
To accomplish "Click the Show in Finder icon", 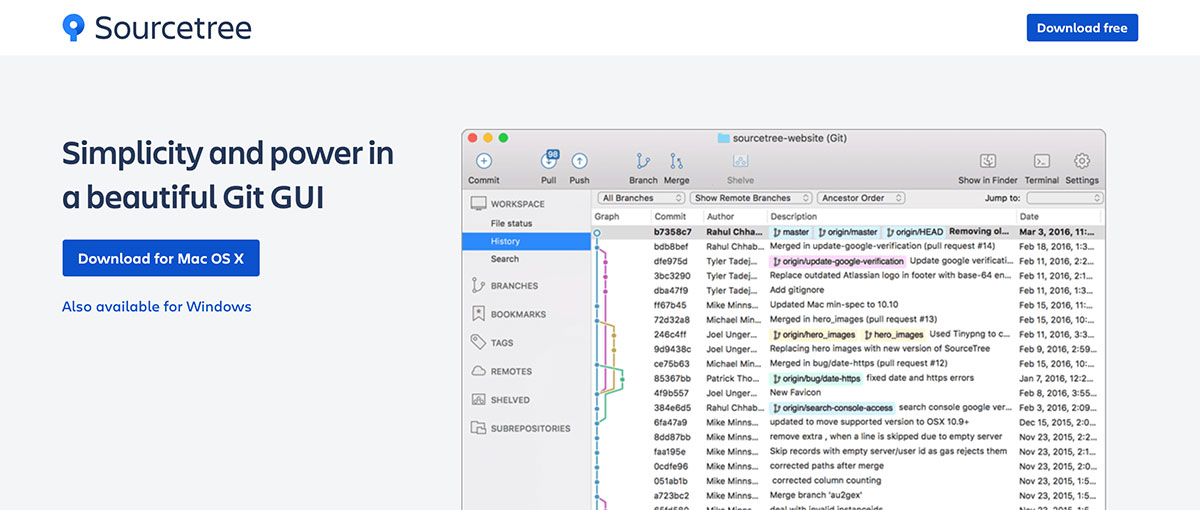I will pyautogui.click(x=988, y=161).
